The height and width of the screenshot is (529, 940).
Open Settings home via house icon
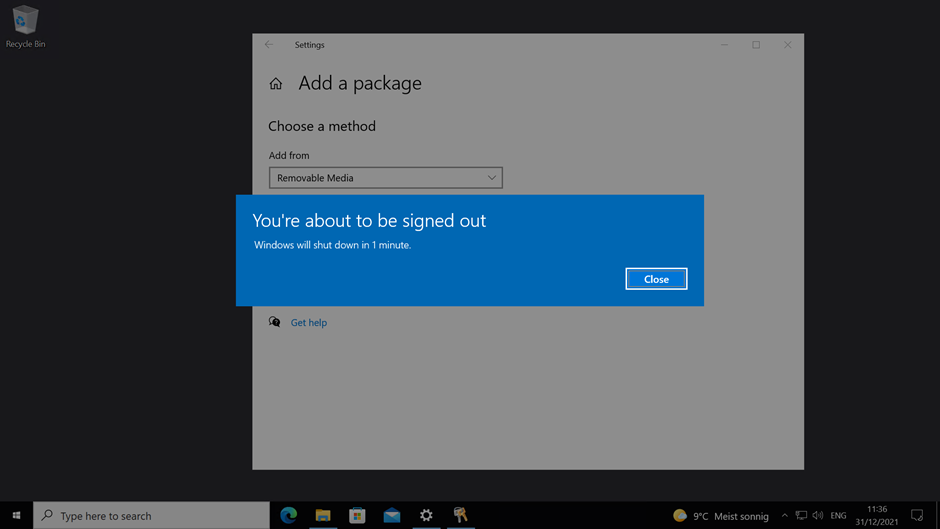tap(275, 84)
